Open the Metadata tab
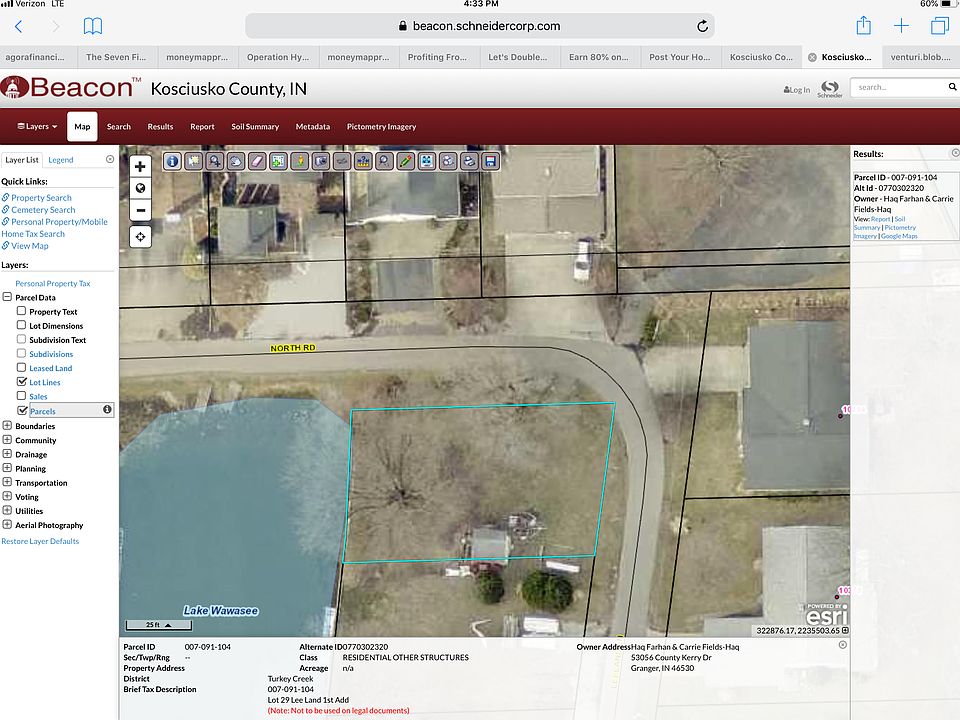This screenshot has width=960, height=720. pos(312,127)
